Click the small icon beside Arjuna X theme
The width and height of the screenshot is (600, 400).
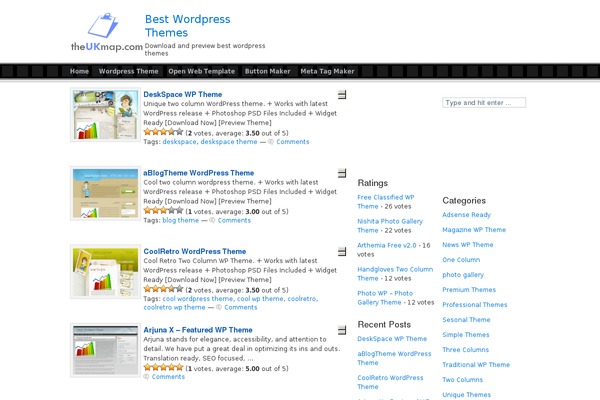(x=342, y=330)
